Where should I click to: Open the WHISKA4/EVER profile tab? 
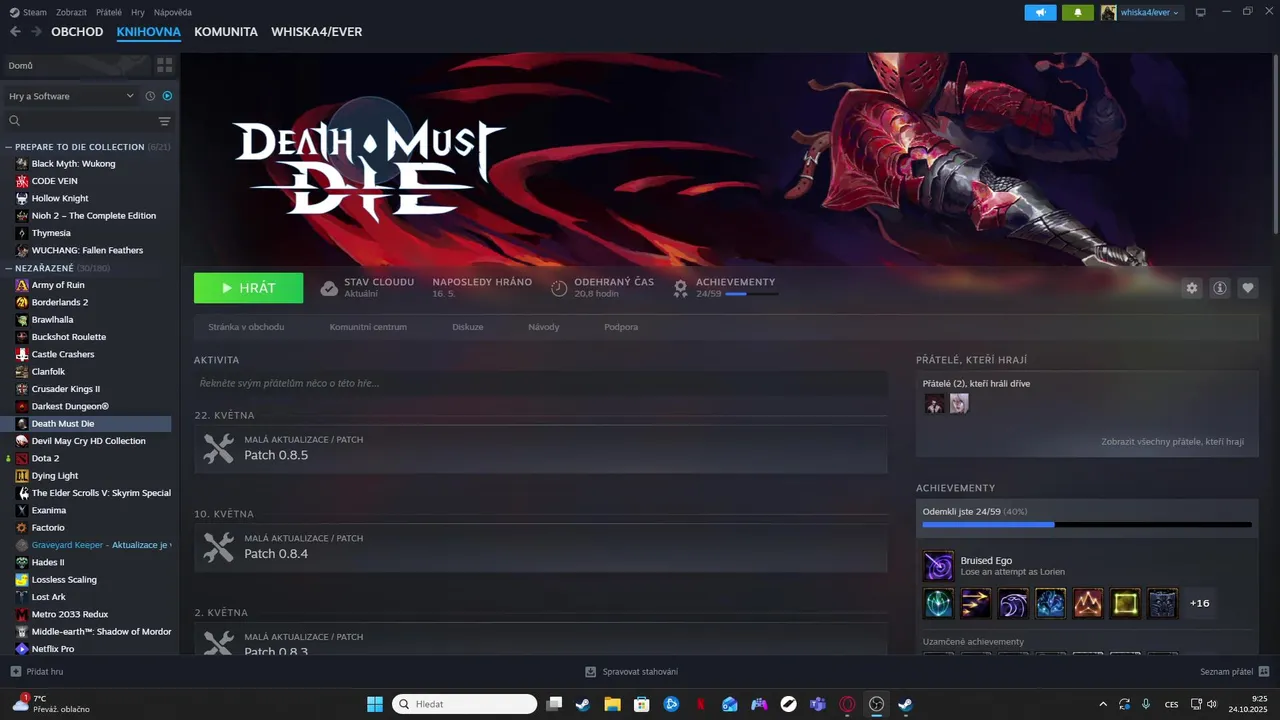click(316, 32)
